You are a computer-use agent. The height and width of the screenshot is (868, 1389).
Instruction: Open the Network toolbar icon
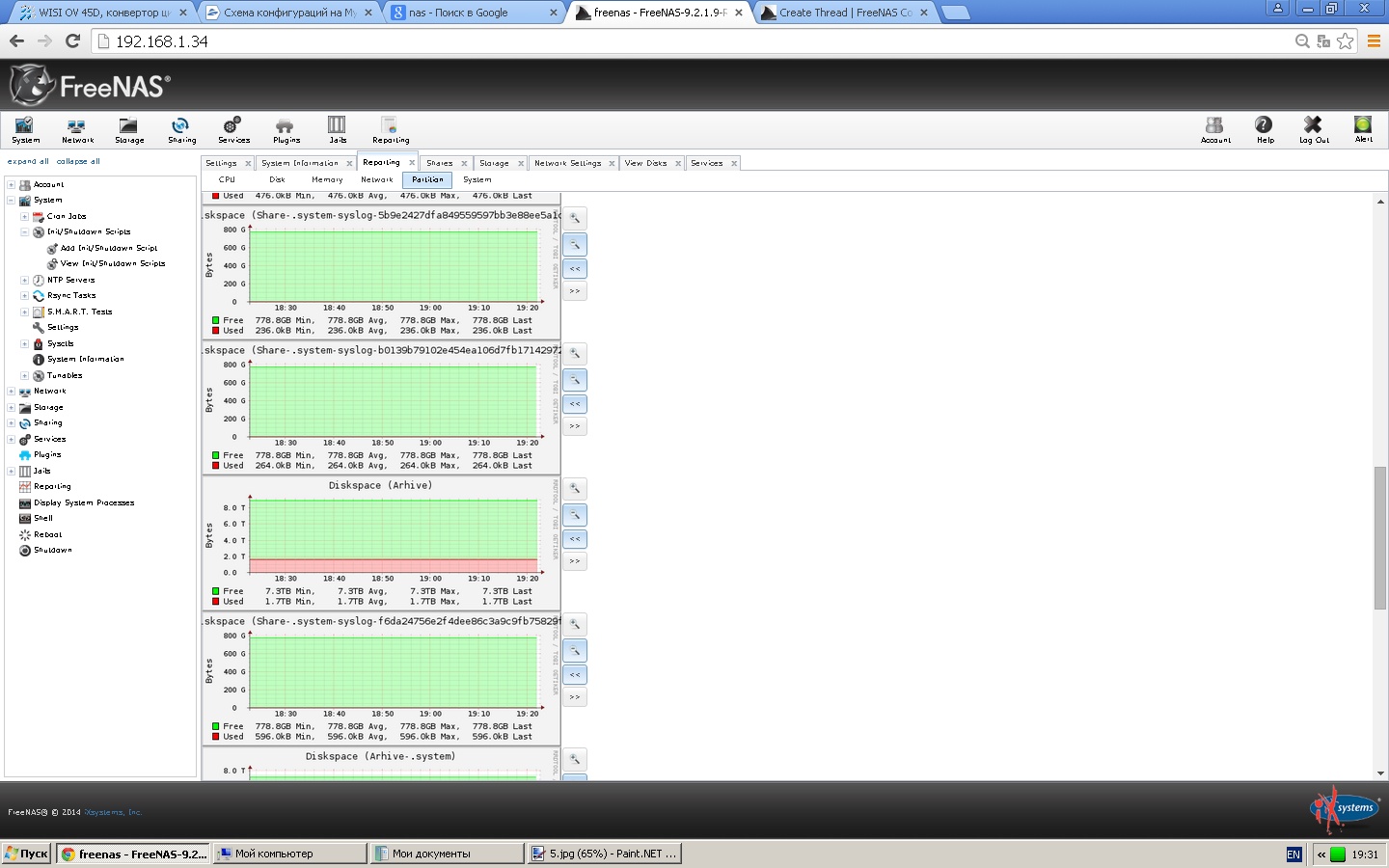point(77,130)
